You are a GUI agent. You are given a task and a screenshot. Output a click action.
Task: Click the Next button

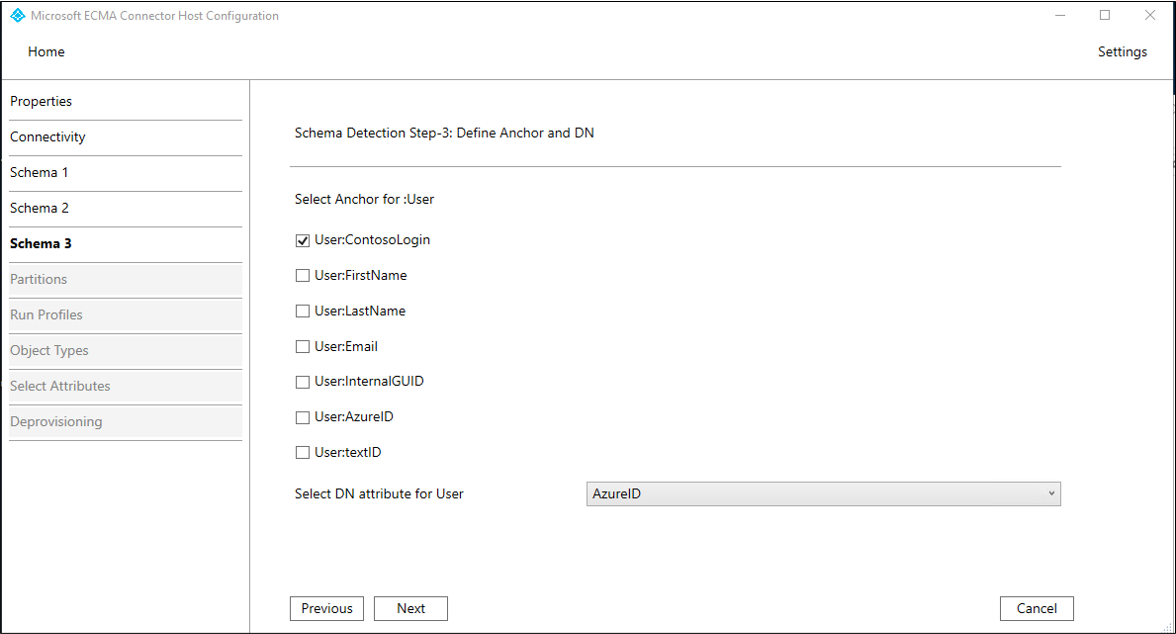[x=411, y=609]
